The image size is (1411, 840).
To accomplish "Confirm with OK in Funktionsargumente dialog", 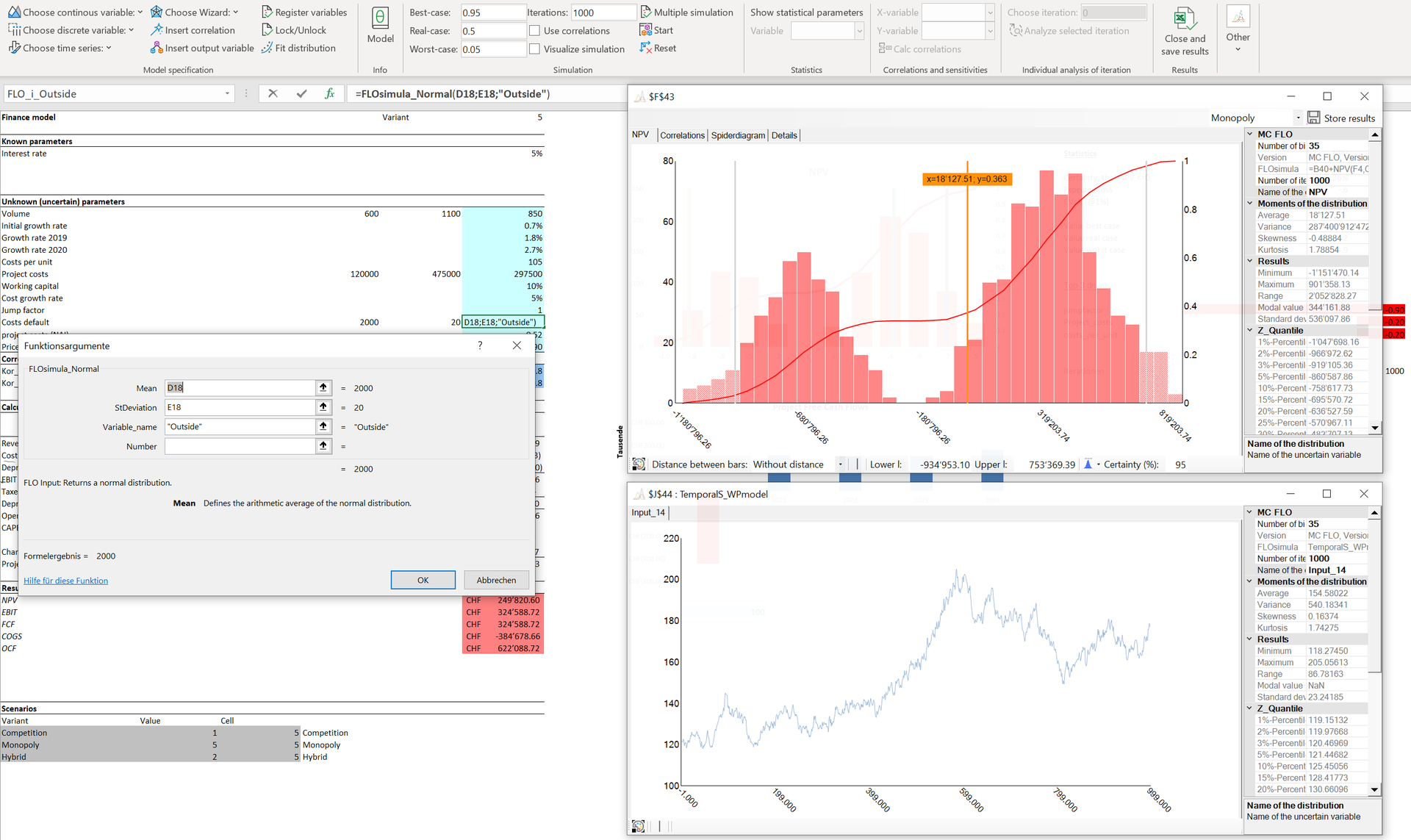I will (x=423, y=580).
